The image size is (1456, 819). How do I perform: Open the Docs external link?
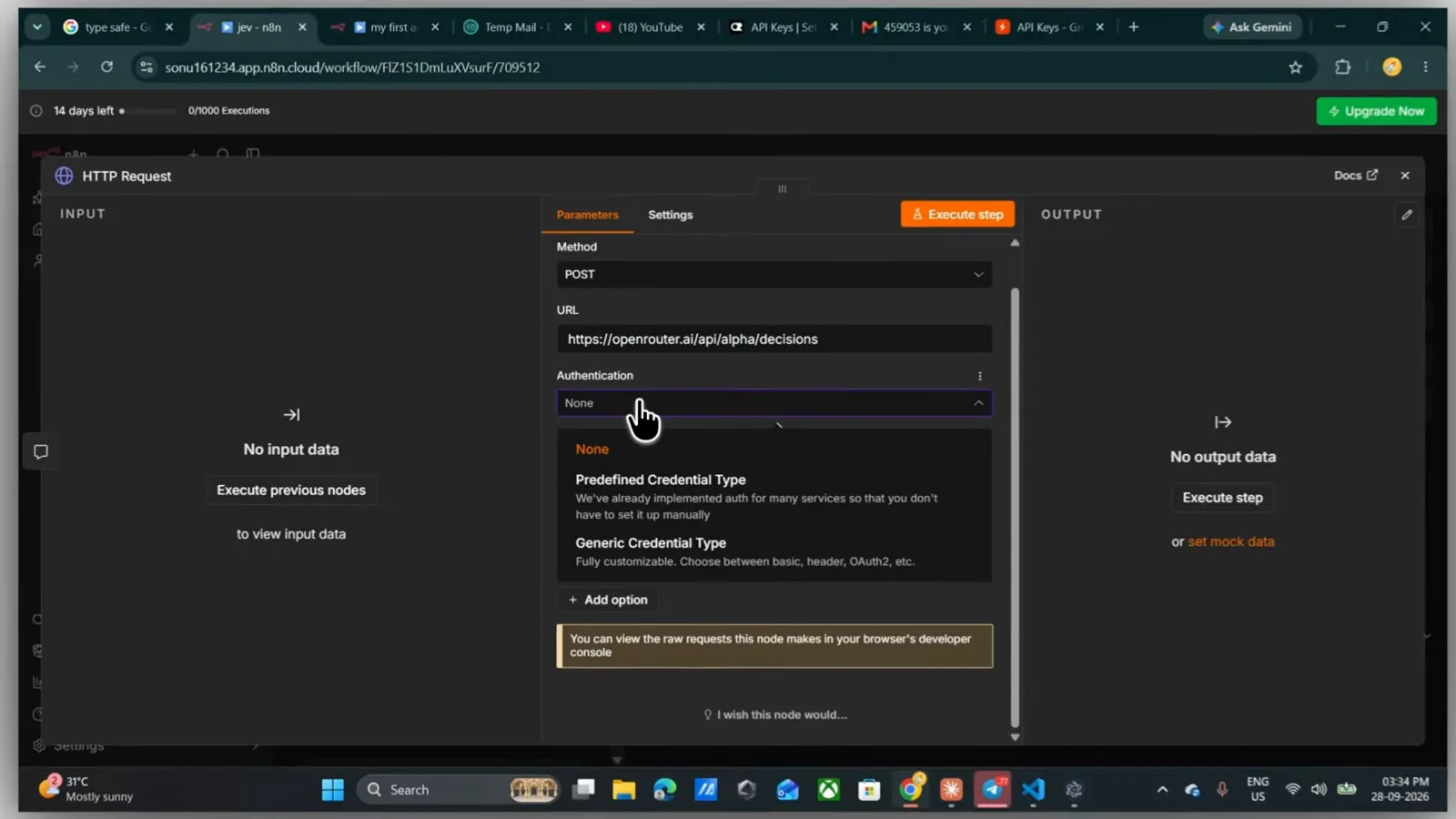click(x=1356, y=176)
